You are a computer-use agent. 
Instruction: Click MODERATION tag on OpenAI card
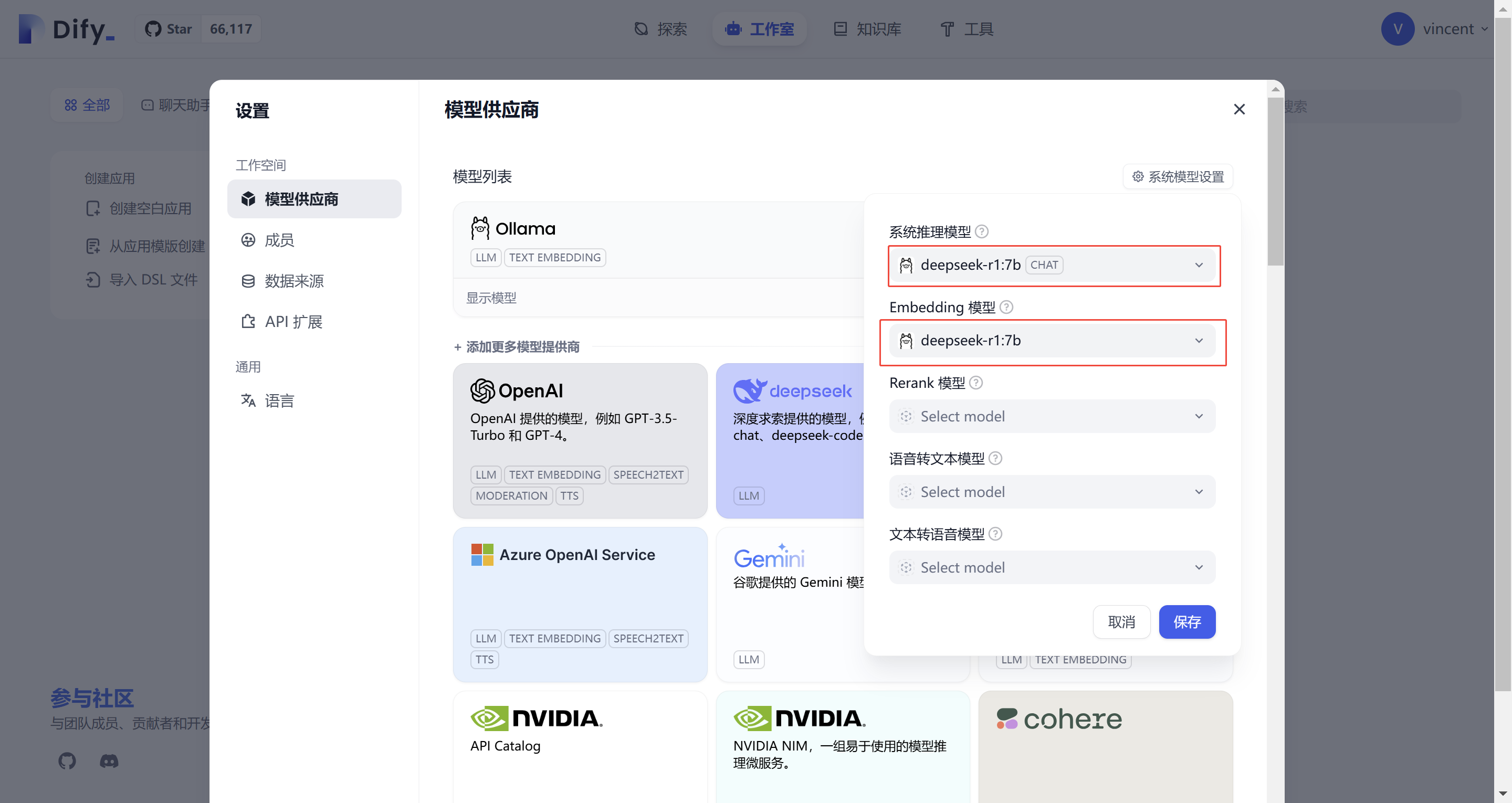point(511,496)
